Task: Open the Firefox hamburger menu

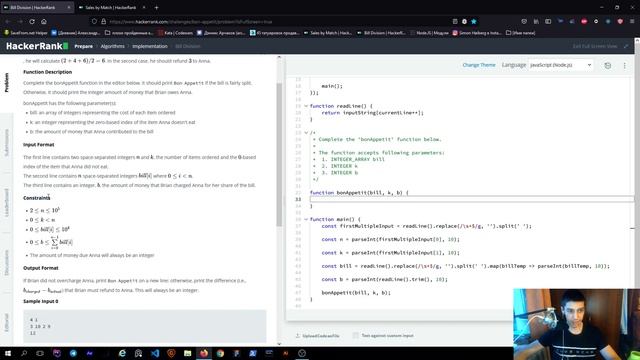Action: (x=632, y=21)
